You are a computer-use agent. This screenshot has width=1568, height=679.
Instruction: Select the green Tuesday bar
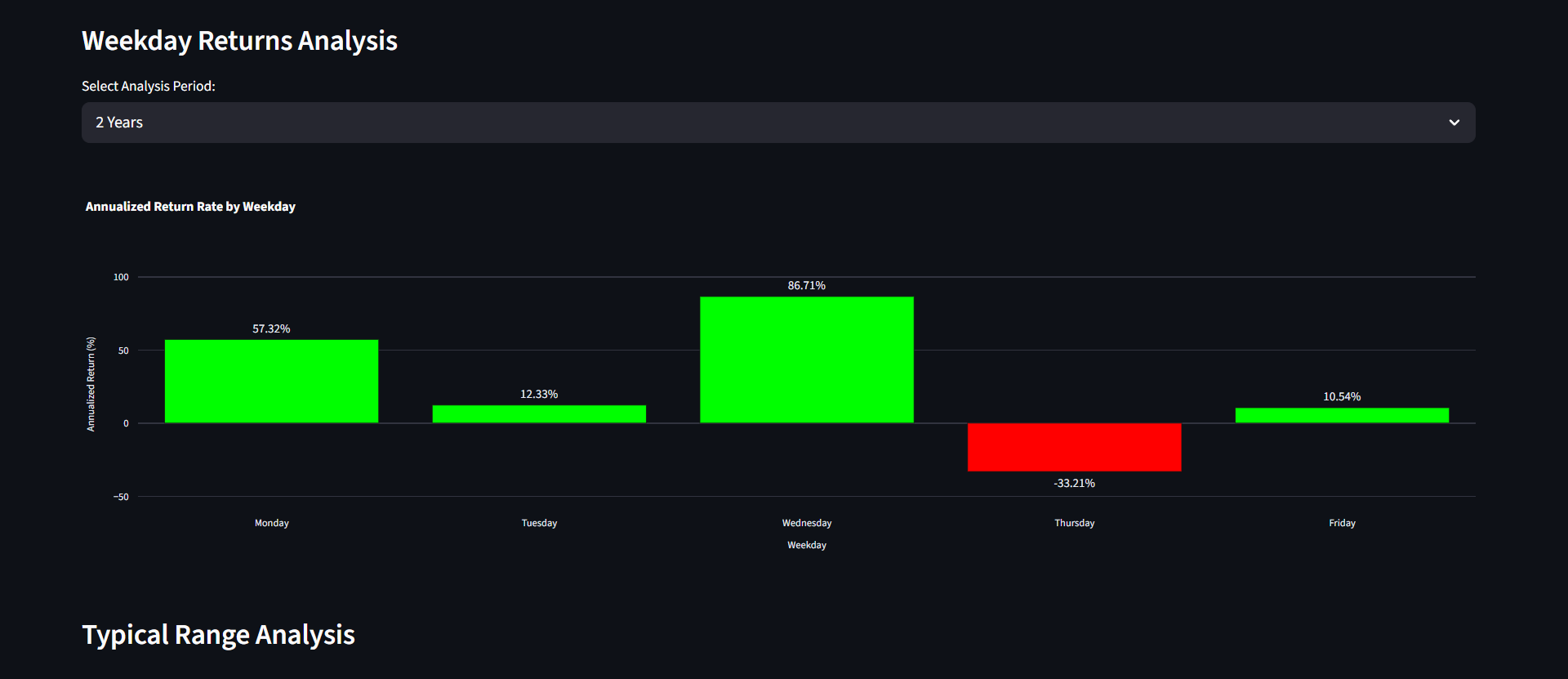(x=539, y=414)
